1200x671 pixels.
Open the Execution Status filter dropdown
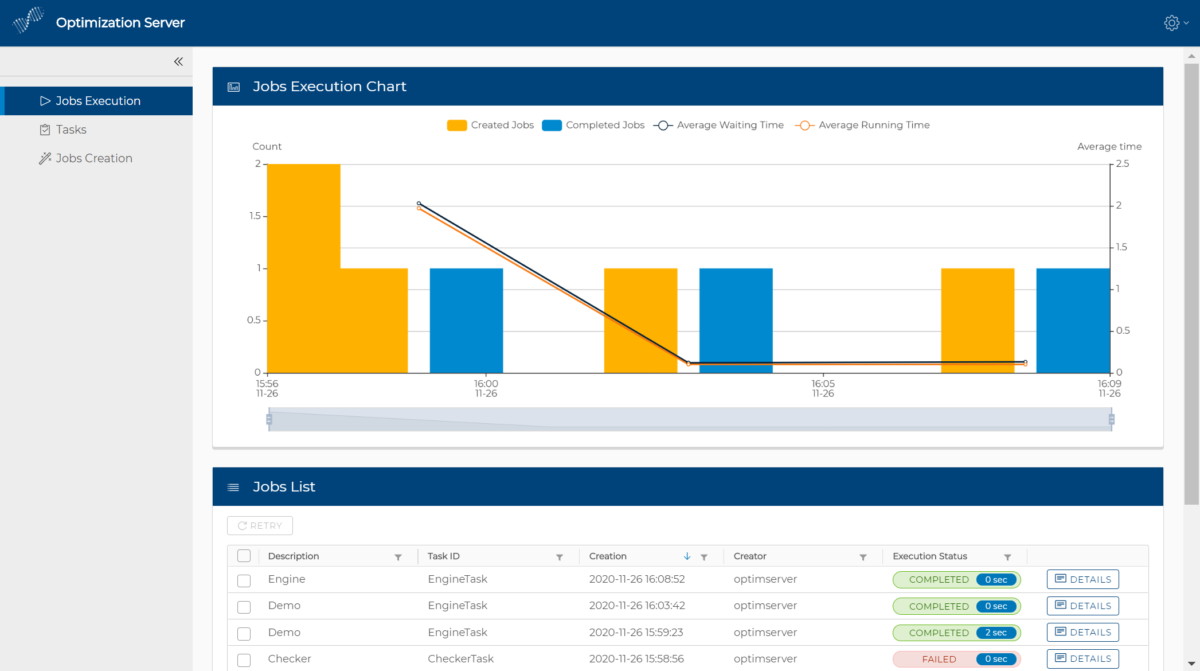pyautogui.click(x=1008, y=556)
